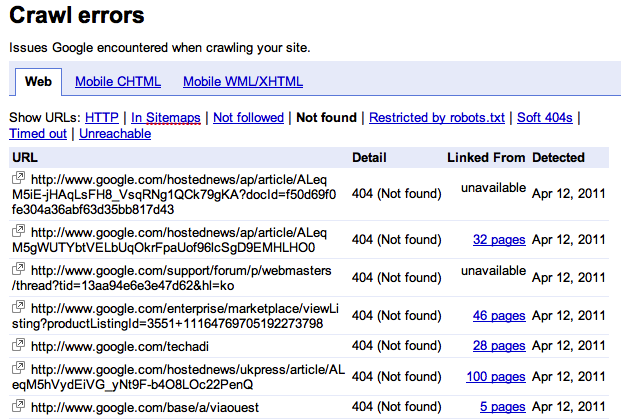Open external link icon for viaouest URL

(18, 406)
